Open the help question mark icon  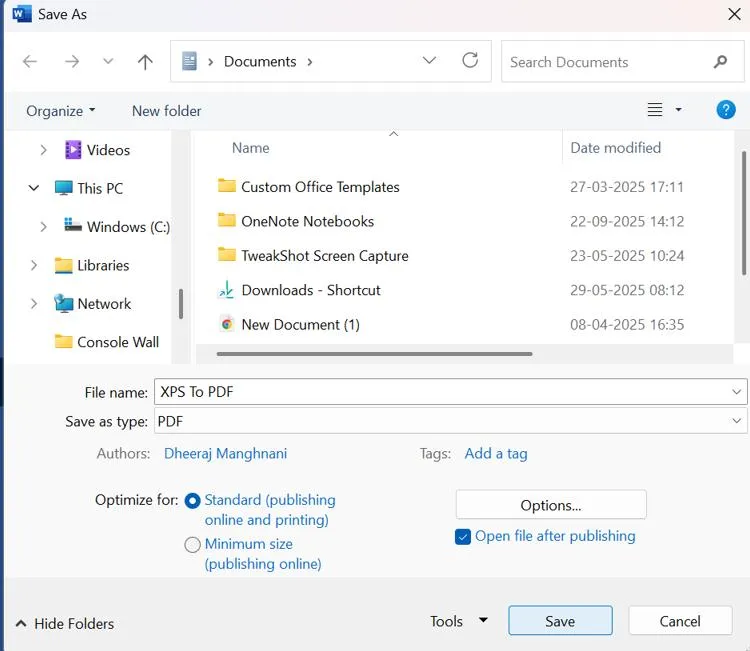[726, 110]
